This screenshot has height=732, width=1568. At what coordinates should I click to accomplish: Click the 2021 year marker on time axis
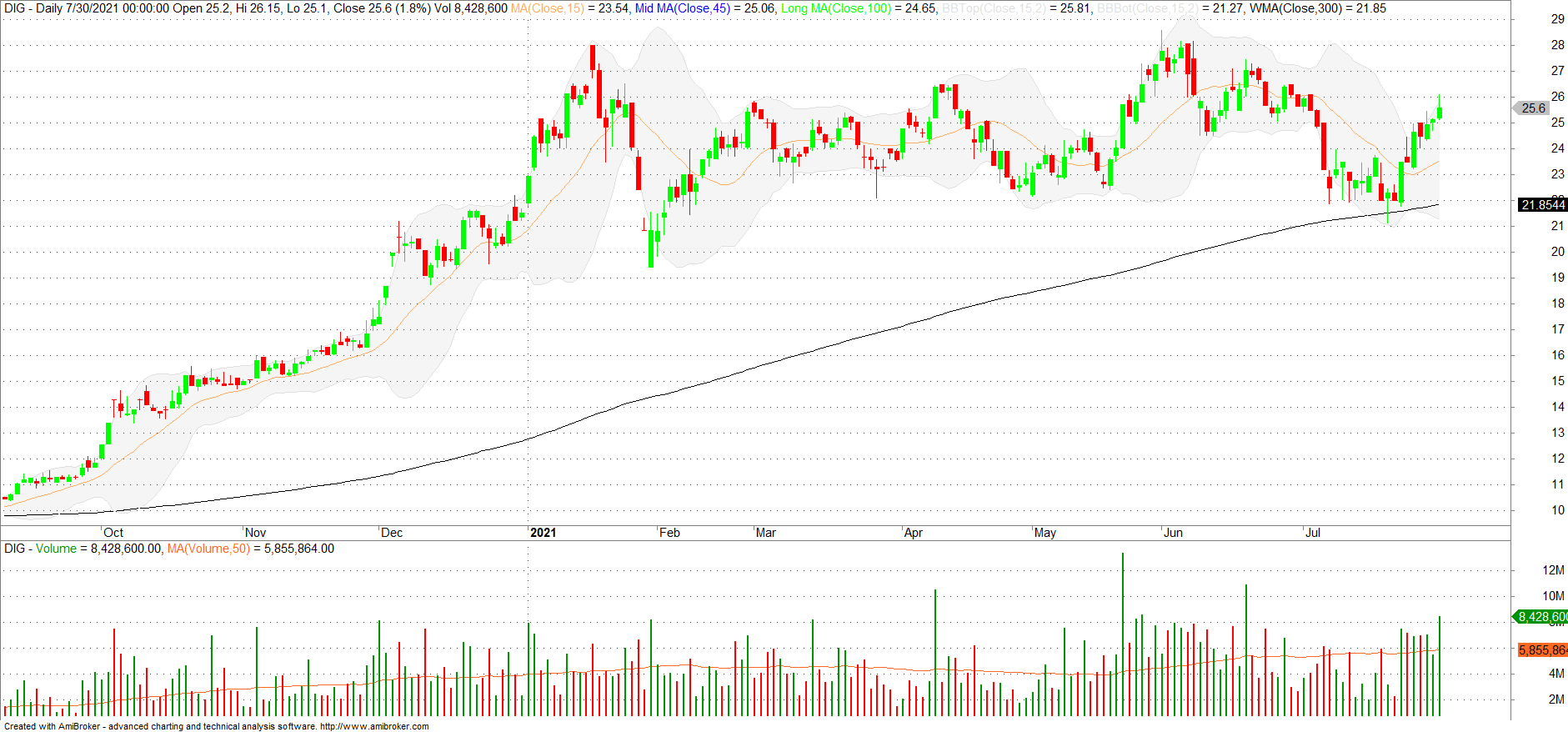point(543,533)
